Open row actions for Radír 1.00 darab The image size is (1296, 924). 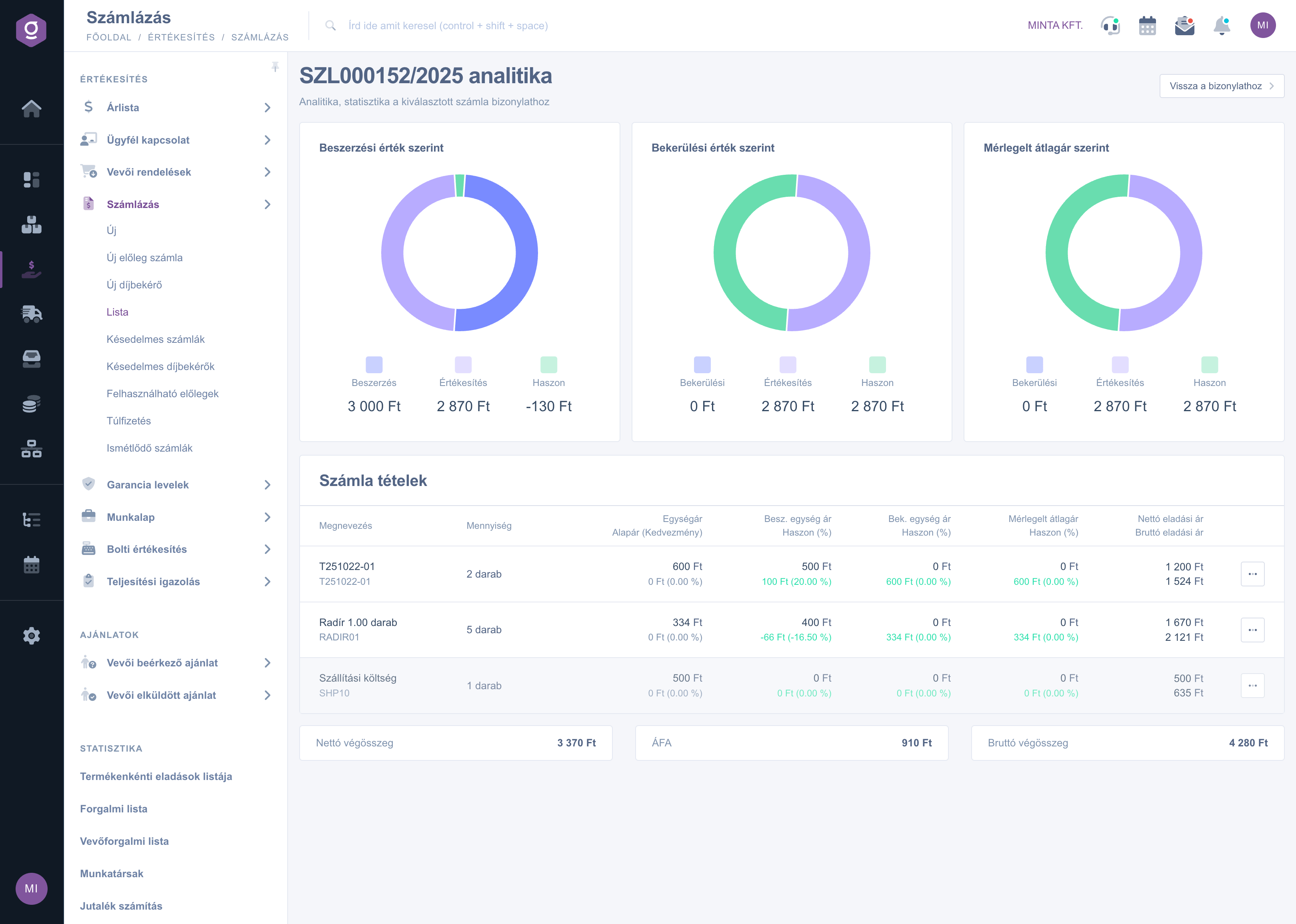(x=1253, y=629)
